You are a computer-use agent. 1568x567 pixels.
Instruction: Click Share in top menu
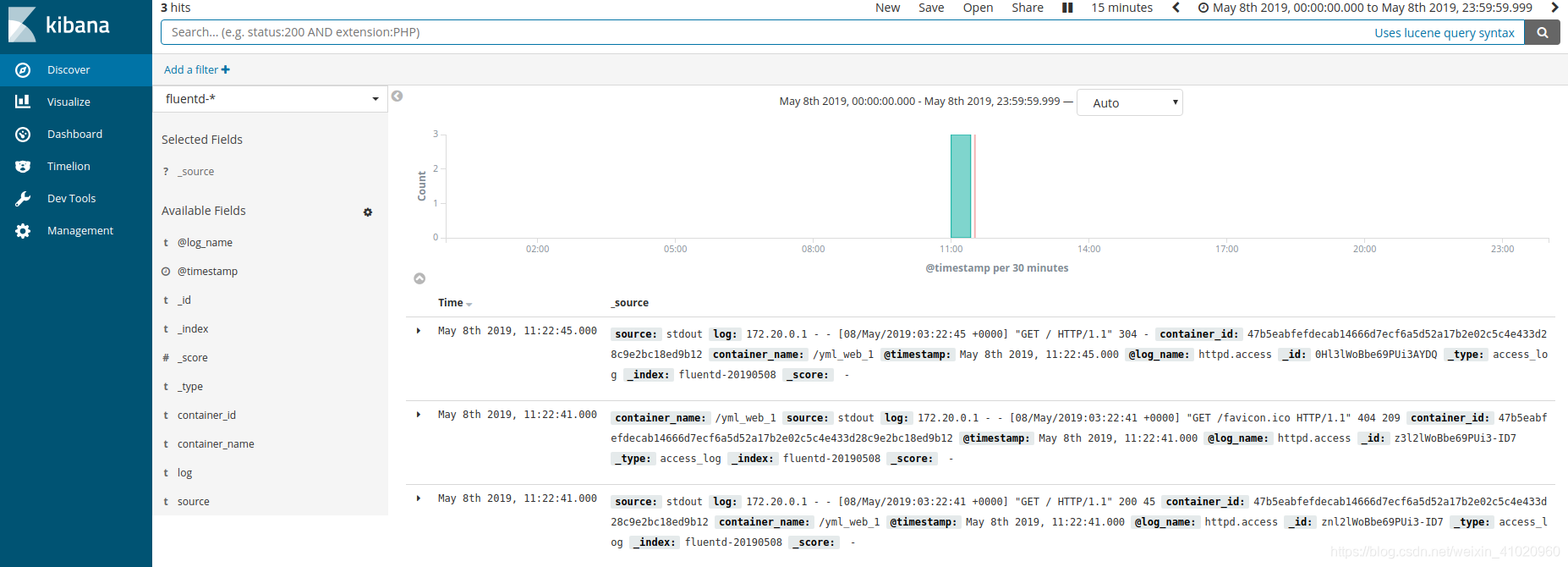1028,8
